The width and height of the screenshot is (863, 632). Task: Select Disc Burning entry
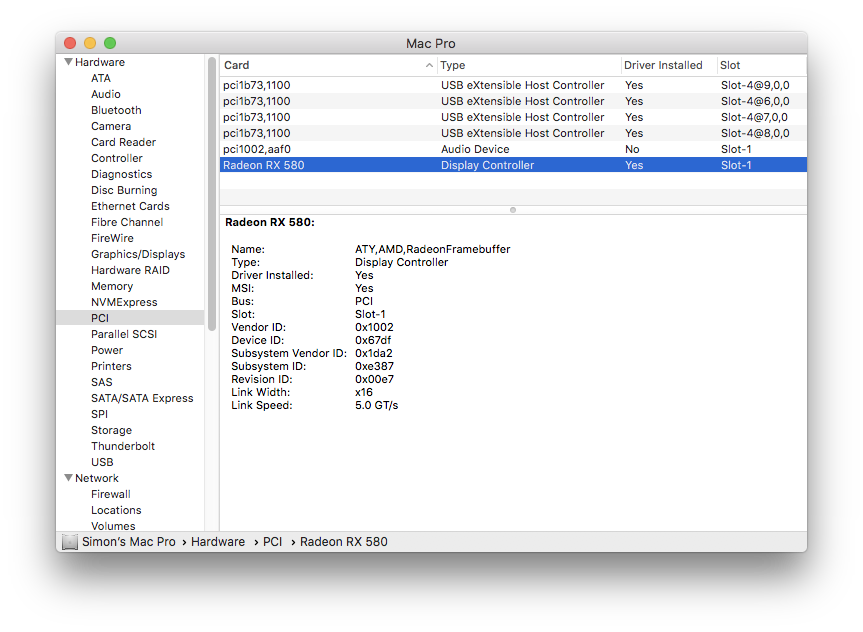coord(124,190)
